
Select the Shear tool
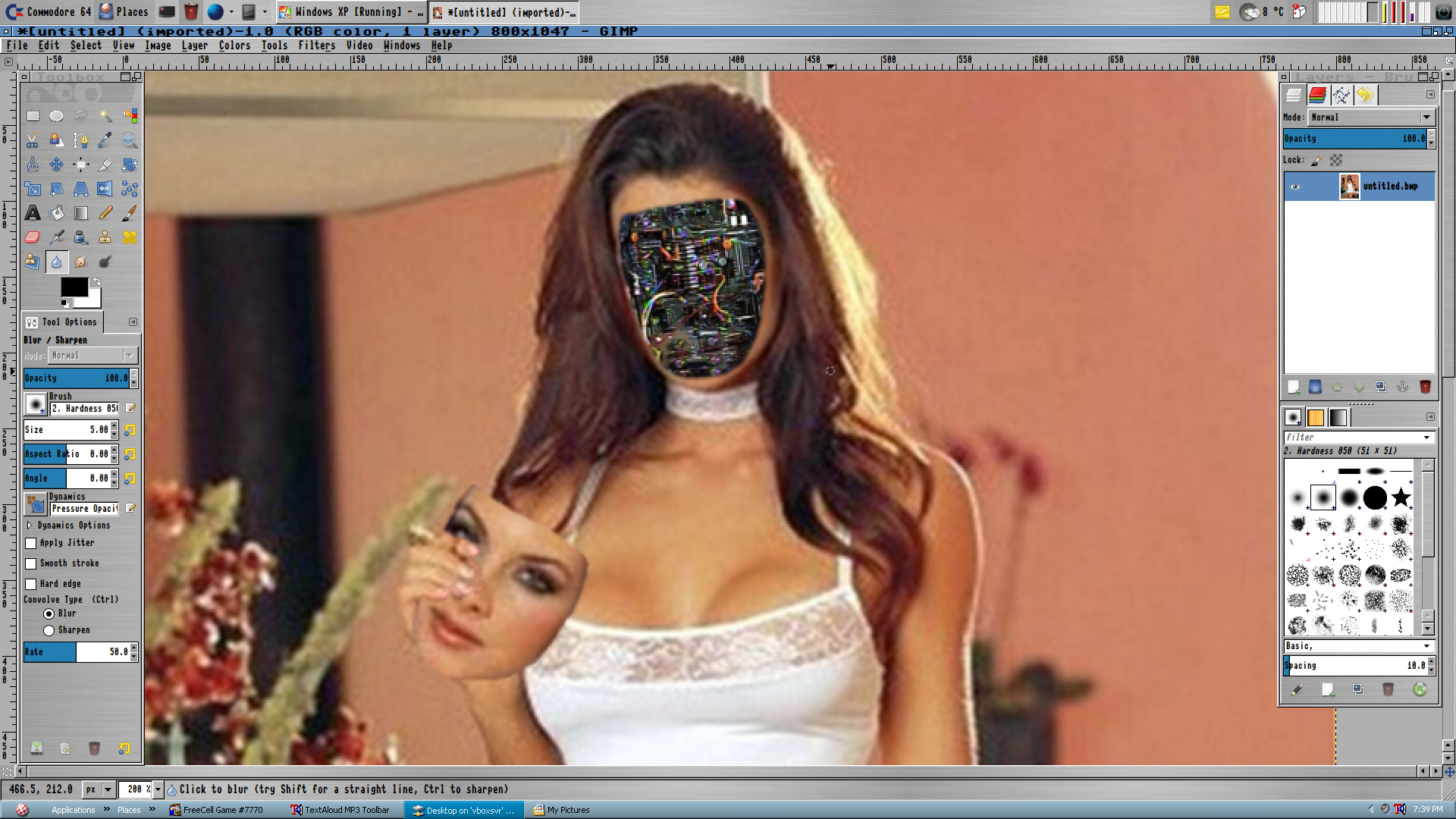(57, 189)
